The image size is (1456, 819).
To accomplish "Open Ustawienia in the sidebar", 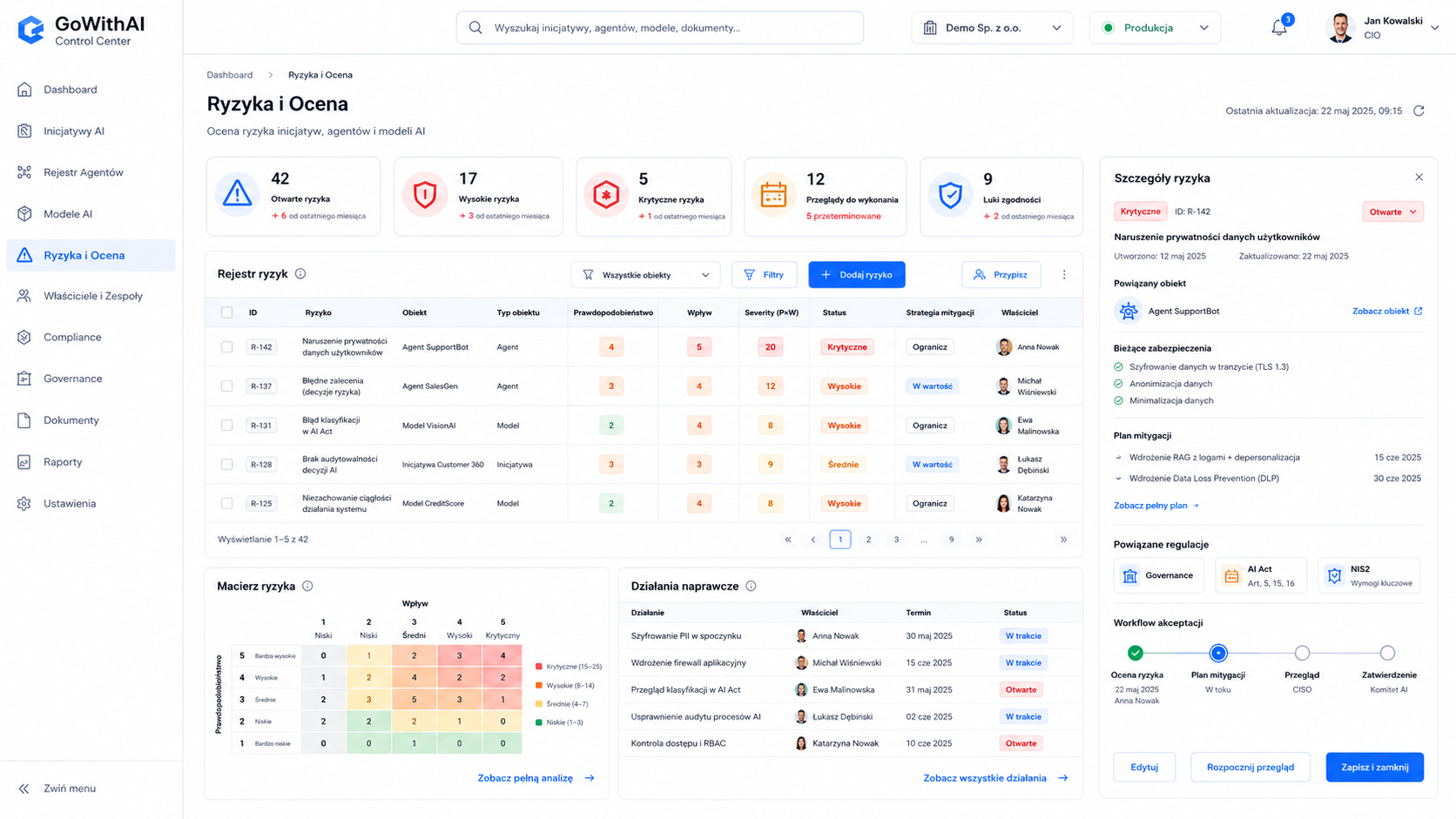I will tap(91, 504).
